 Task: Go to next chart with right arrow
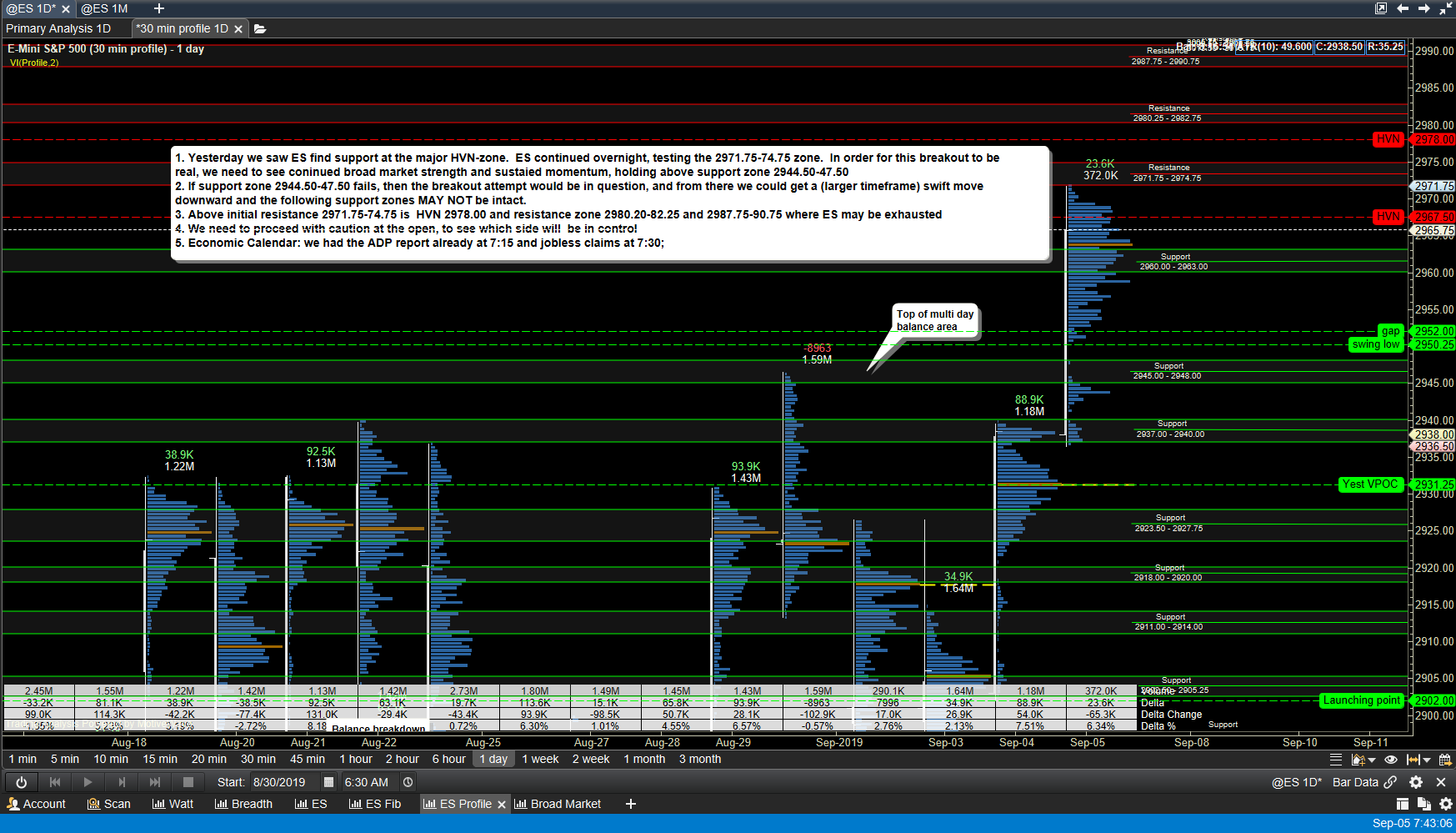pyautogui.click(x=1424, y=8)
